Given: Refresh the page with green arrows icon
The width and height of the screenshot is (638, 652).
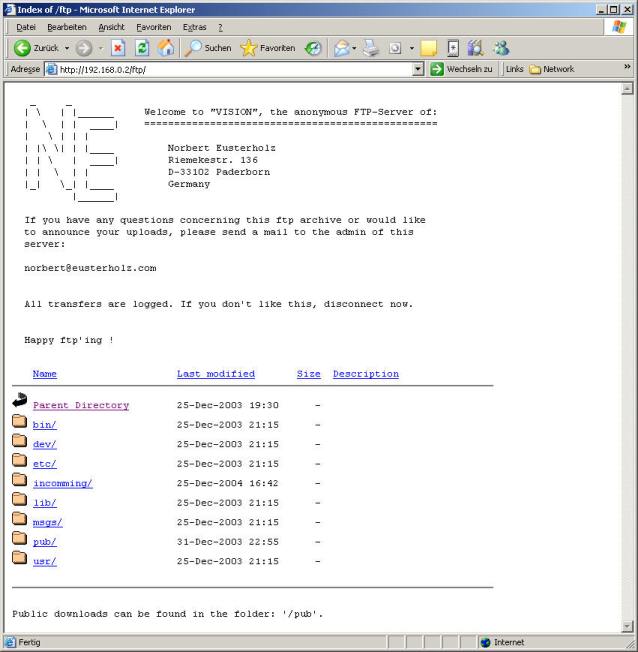Looking at the screenshot, I should tap(142, 48).
